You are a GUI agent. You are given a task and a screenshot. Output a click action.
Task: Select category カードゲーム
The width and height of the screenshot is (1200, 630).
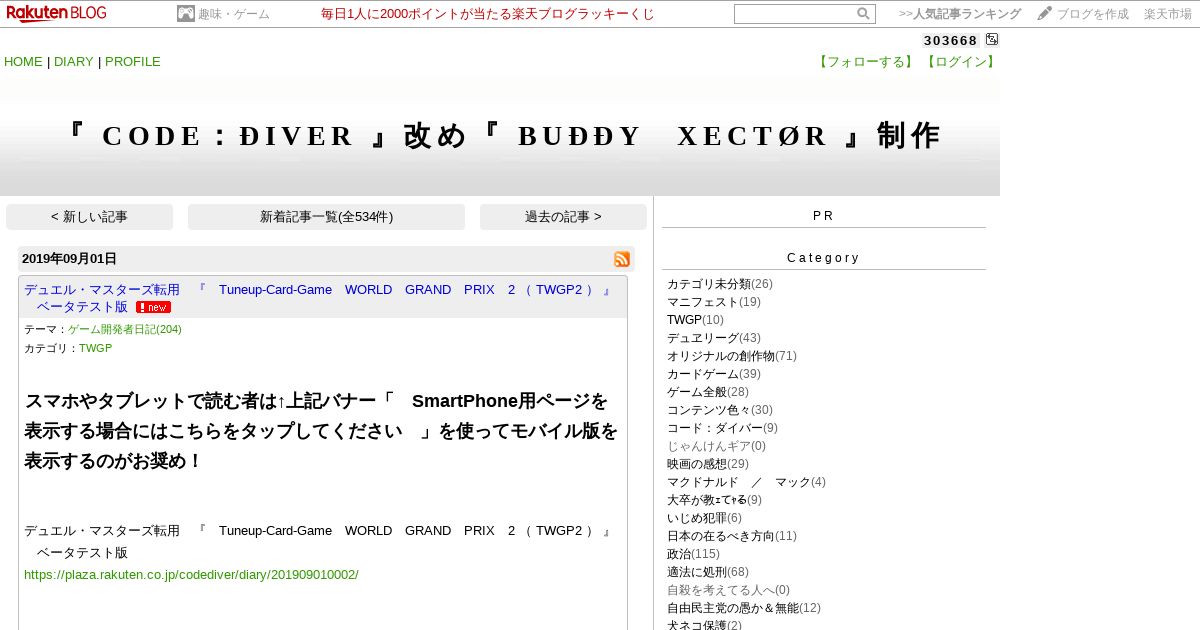click(703, 374)
